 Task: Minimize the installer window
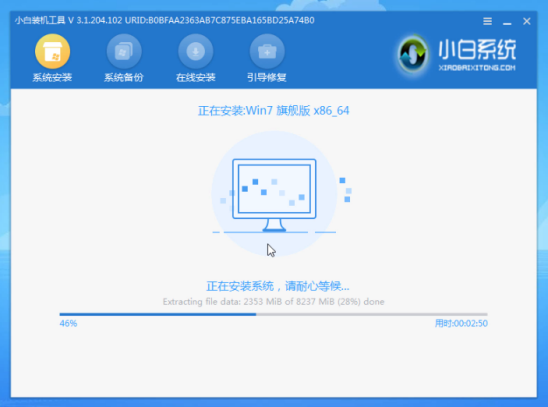[x=507, y=22]
